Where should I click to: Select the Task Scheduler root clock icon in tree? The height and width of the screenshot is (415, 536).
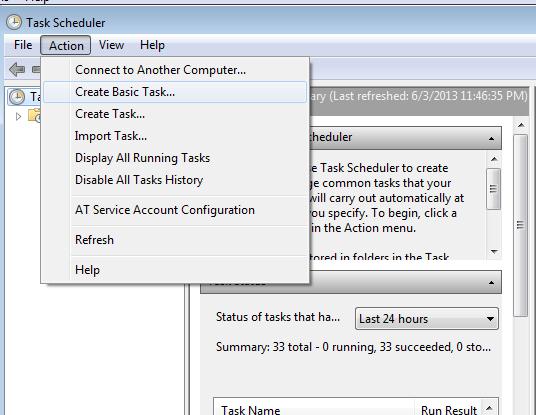[17, 97]
